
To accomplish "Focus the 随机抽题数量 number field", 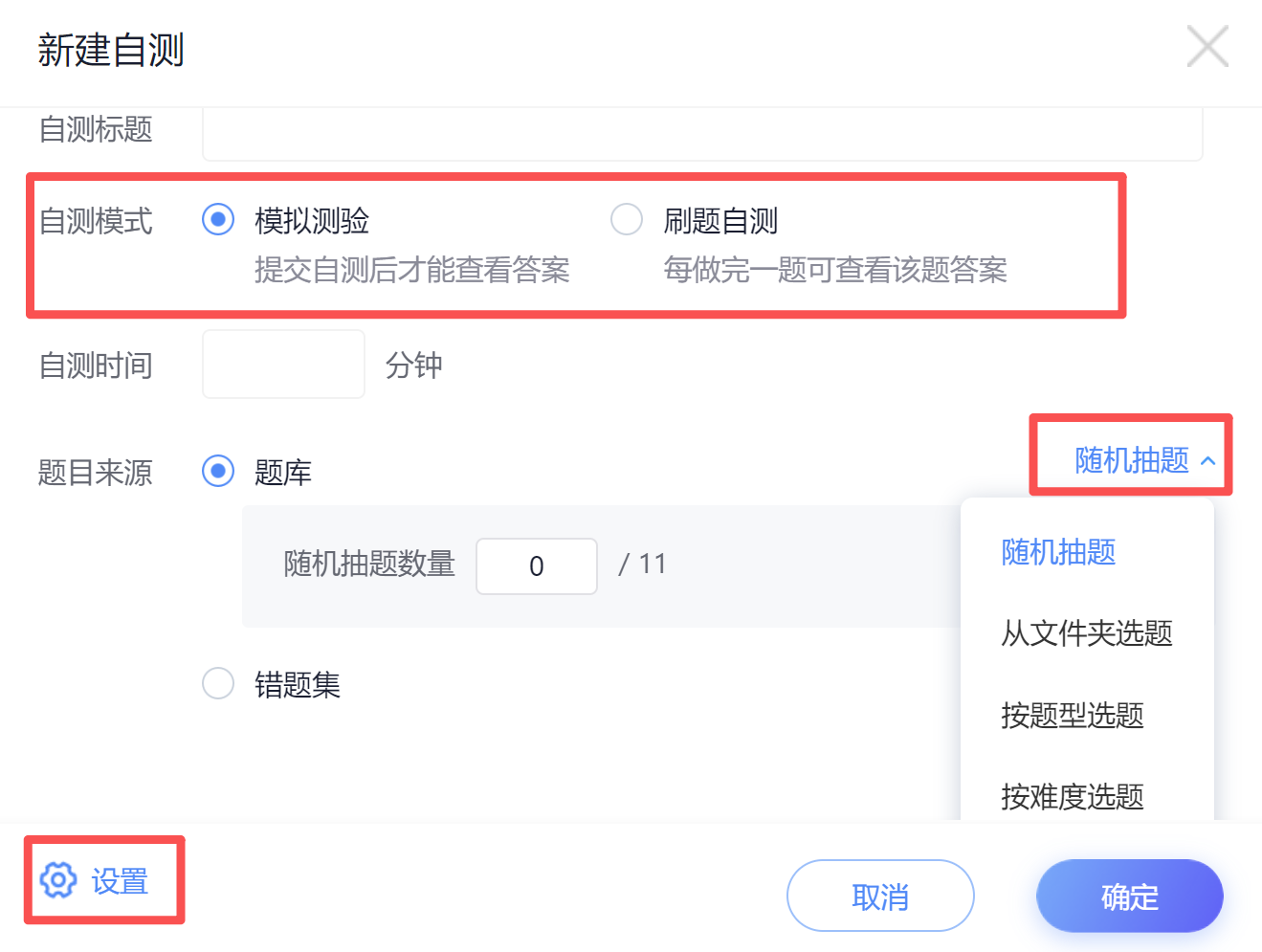I will 537,565.
